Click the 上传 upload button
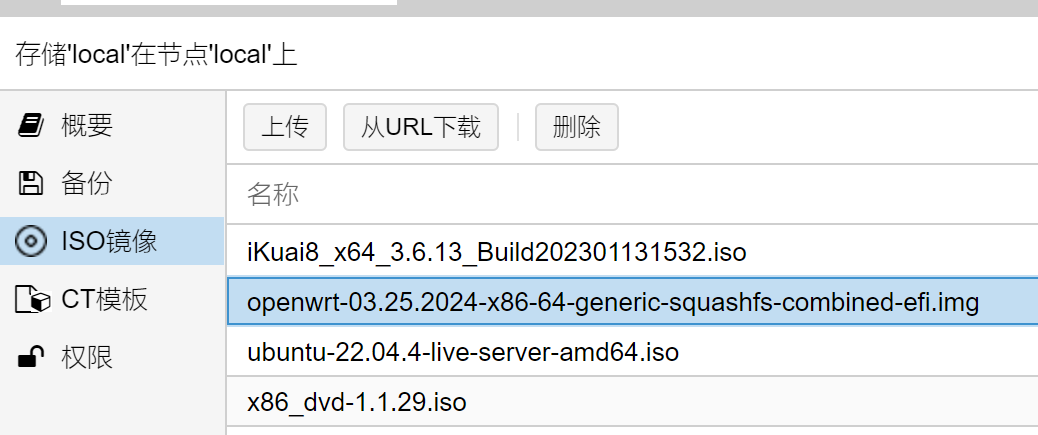 pyautogui.click(x=285, y=126)
